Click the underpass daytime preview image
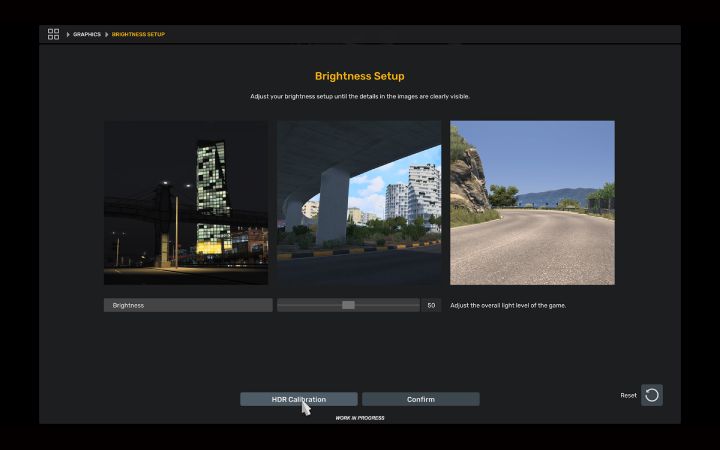The width and height of the screenshot is (720, 450). tap(359, 203)
